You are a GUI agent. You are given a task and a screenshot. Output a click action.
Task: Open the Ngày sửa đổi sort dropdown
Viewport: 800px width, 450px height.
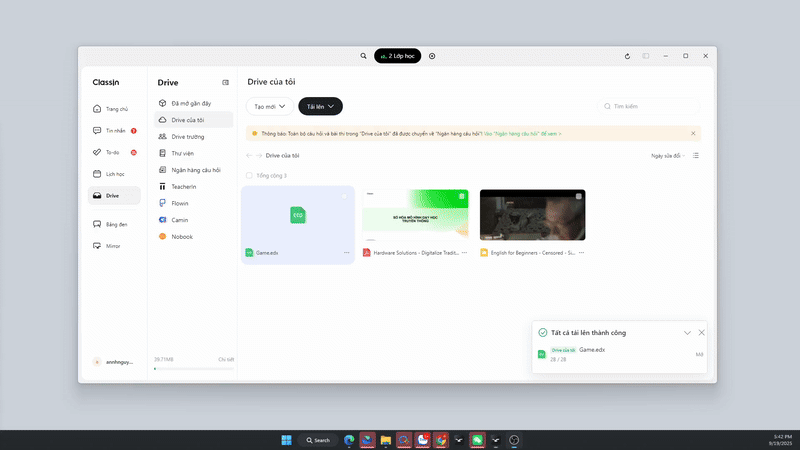tap(668, 156)
